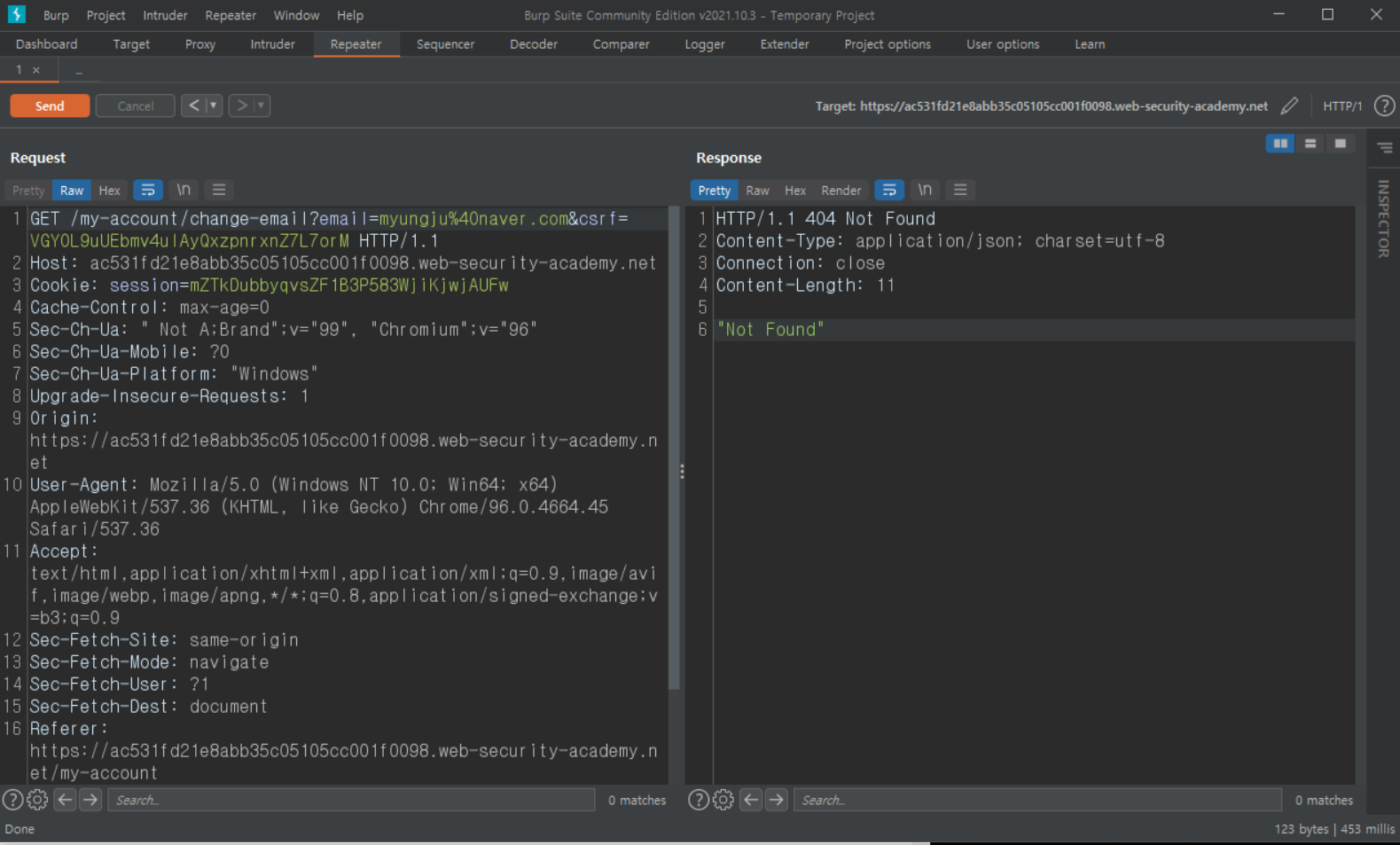Switch Response view to Raw
The width and height of the screenshot is (1400, 845).
757,190
